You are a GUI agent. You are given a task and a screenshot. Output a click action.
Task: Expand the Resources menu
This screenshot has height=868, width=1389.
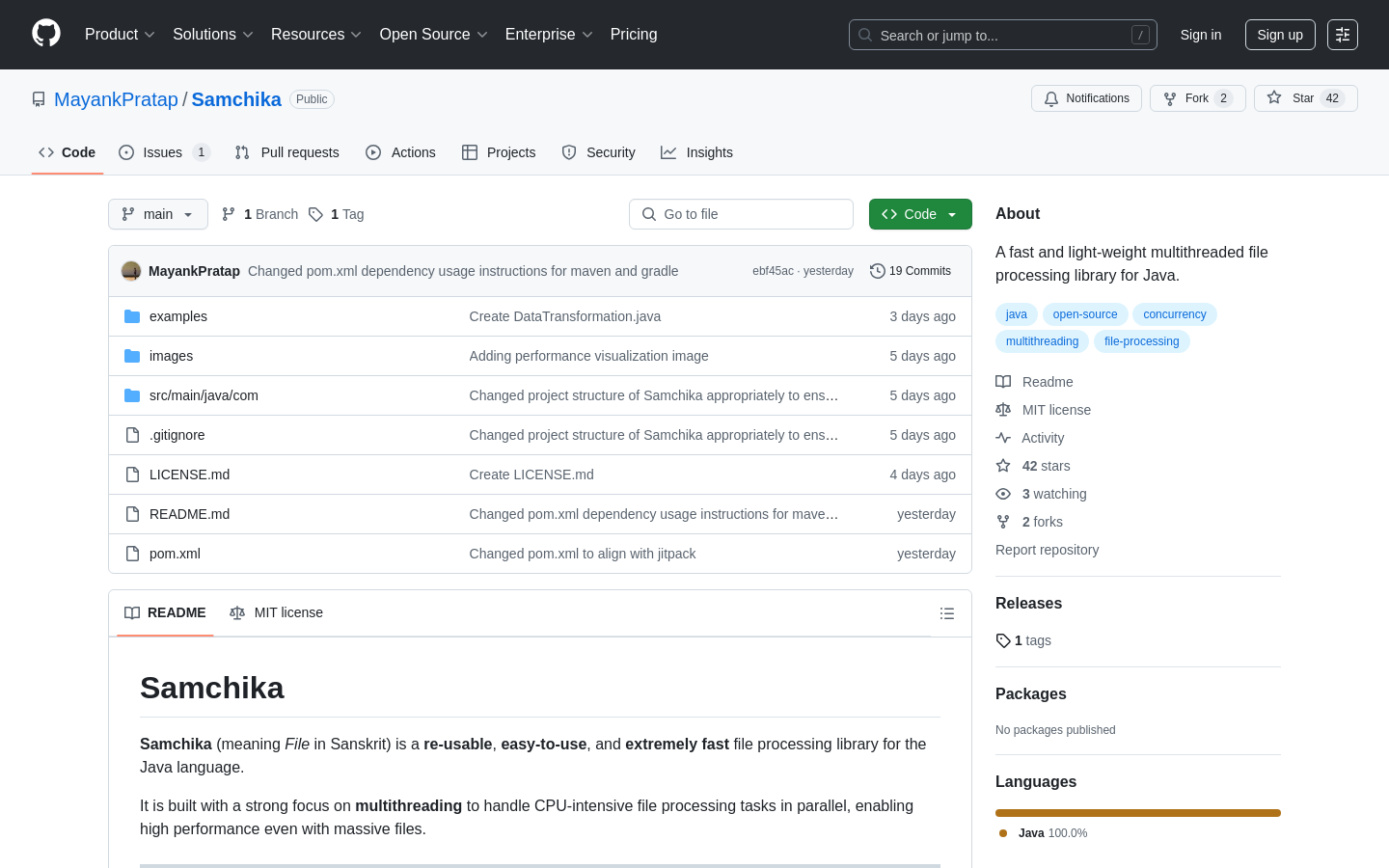point(316,35)
